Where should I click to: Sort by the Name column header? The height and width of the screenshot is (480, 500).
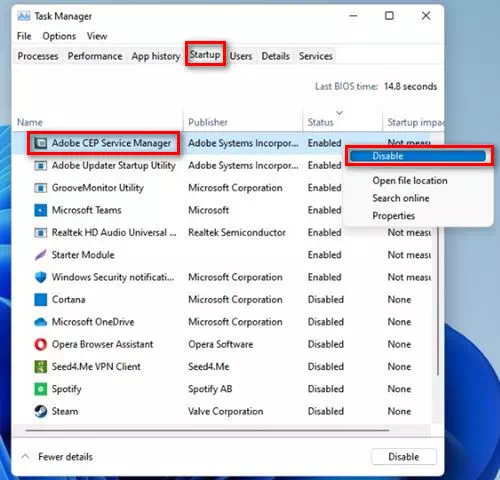(30, 122)
